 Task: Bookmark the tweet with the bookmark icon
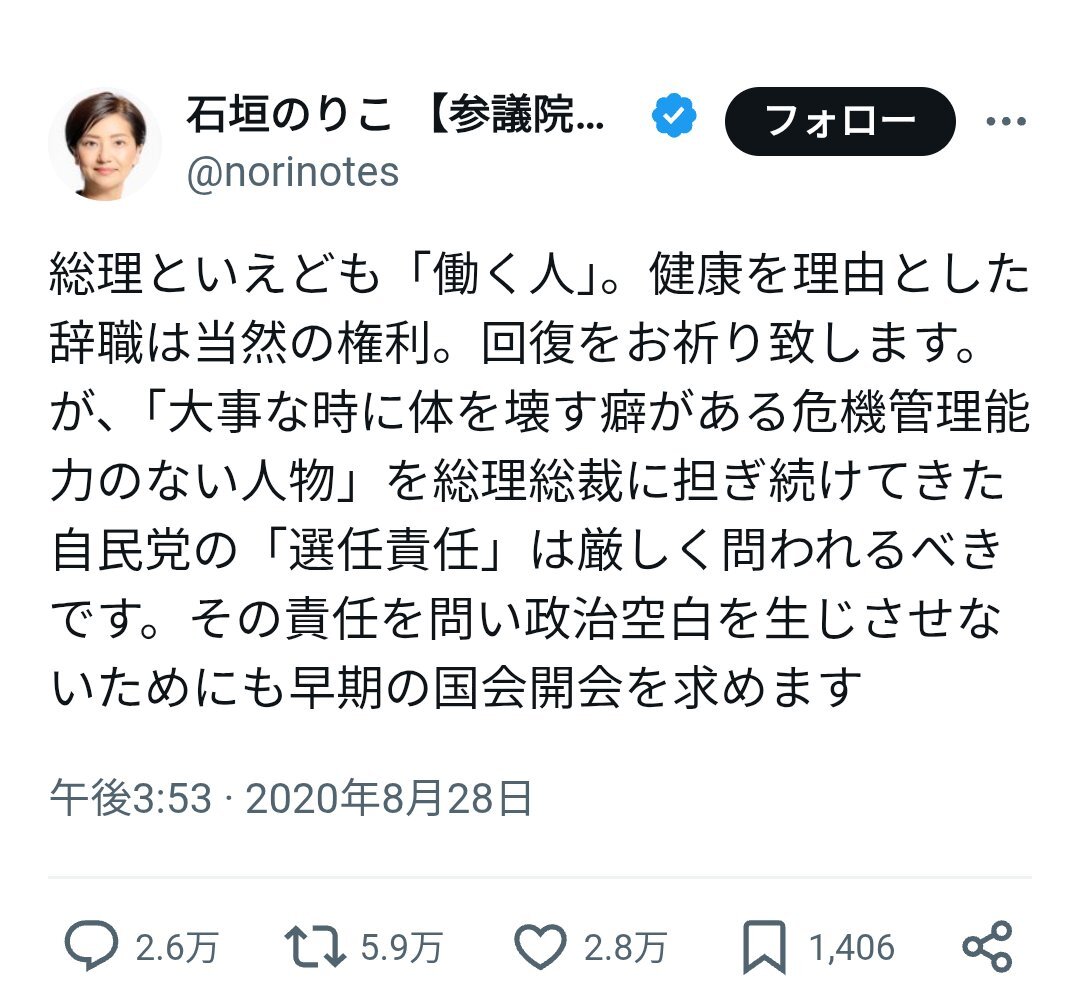tap(765, 948)
